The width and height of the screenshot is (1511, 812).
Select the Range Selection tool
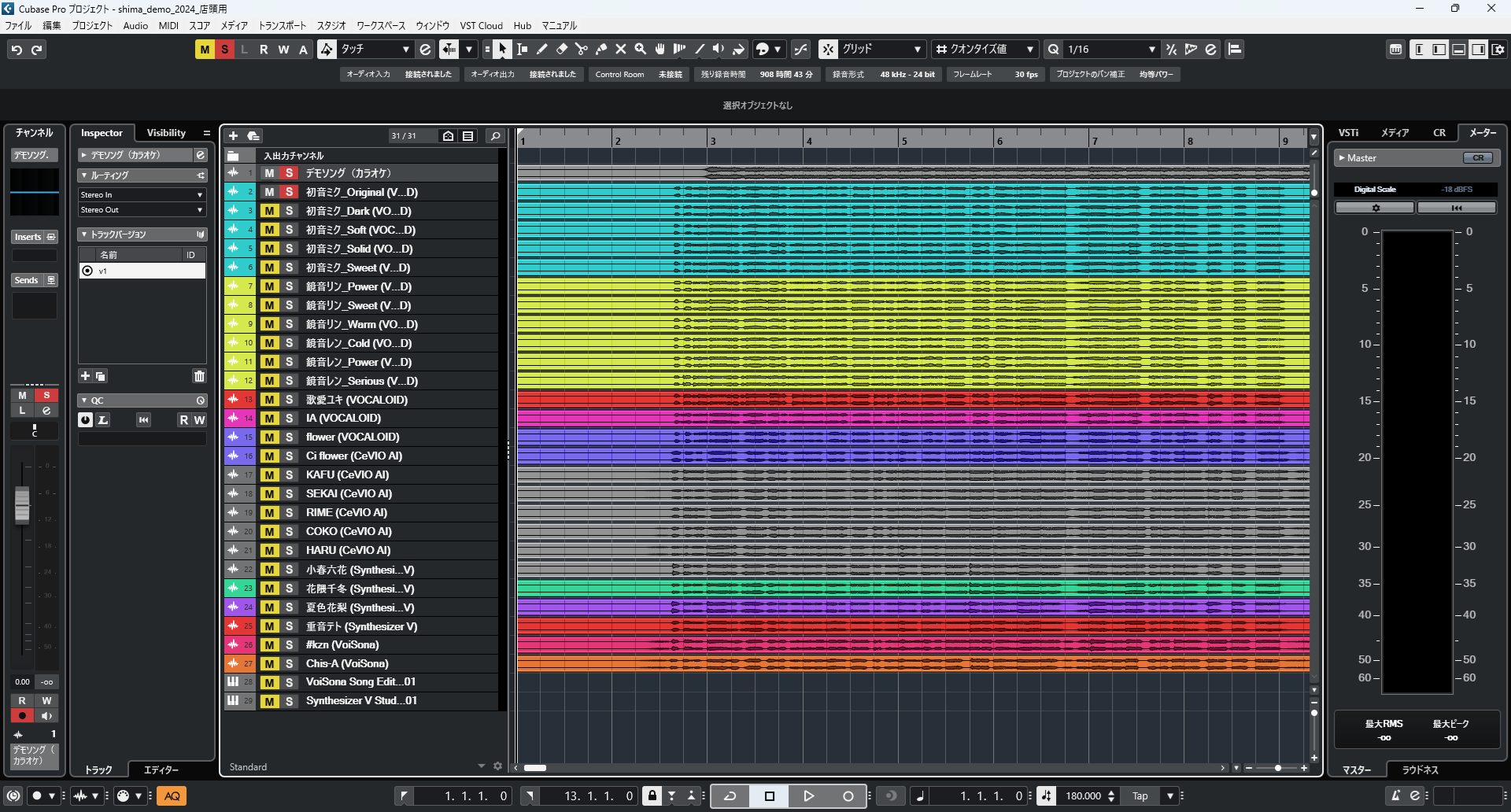coord(522,49)
